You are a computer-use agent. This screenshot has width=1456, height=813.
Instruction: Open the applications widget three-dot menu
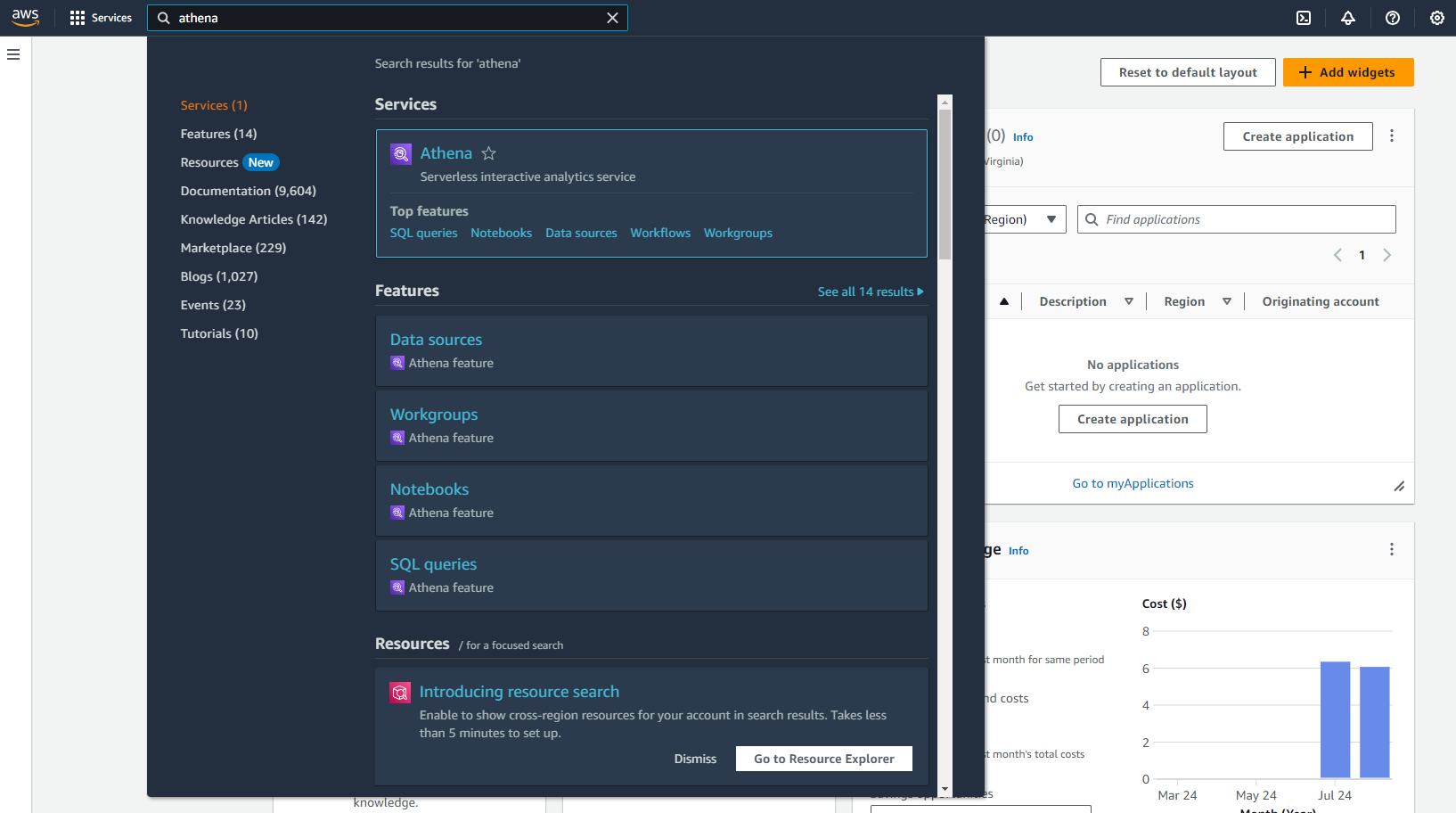[x=1392, y=135]
